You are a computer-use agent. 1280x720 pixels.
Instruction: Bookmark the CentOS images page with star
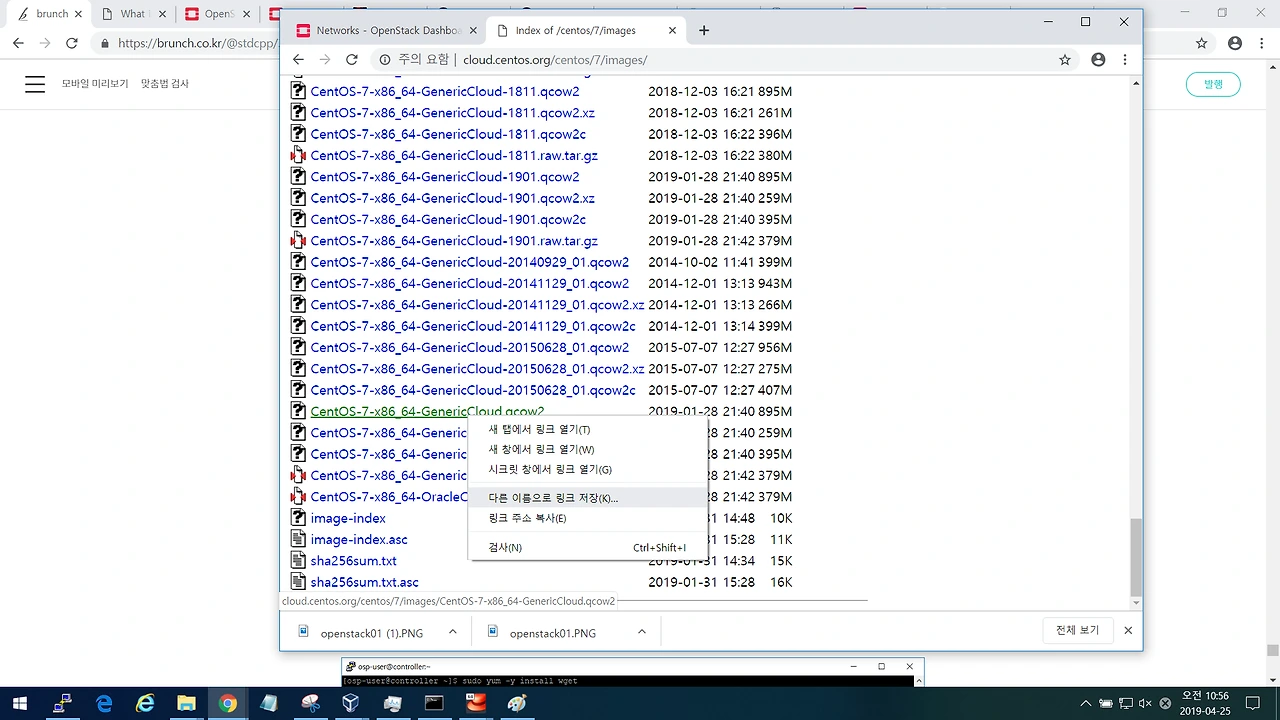click(x=1065, y=60)
